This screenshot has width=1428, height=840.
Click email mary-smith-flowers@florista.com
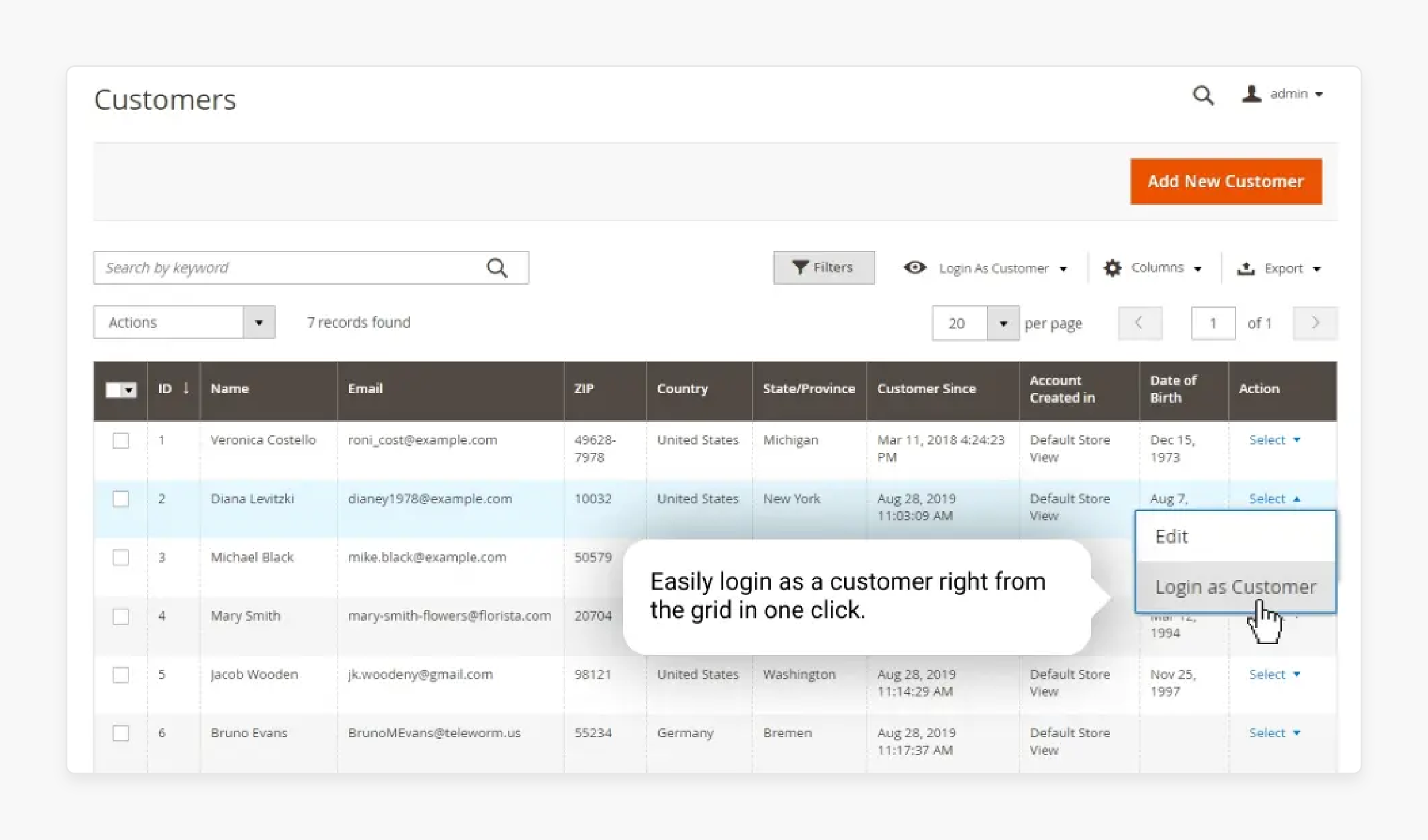pos(450,615)
